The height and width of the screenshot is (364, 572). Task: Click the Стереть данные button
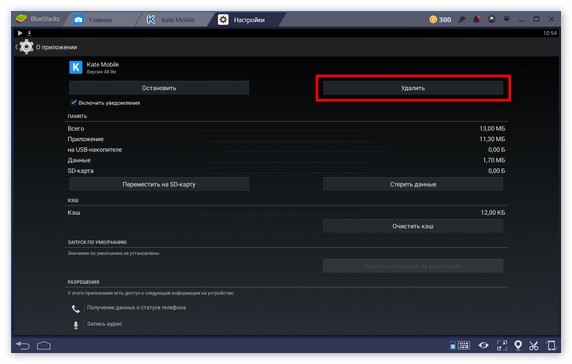coord(413,184)
